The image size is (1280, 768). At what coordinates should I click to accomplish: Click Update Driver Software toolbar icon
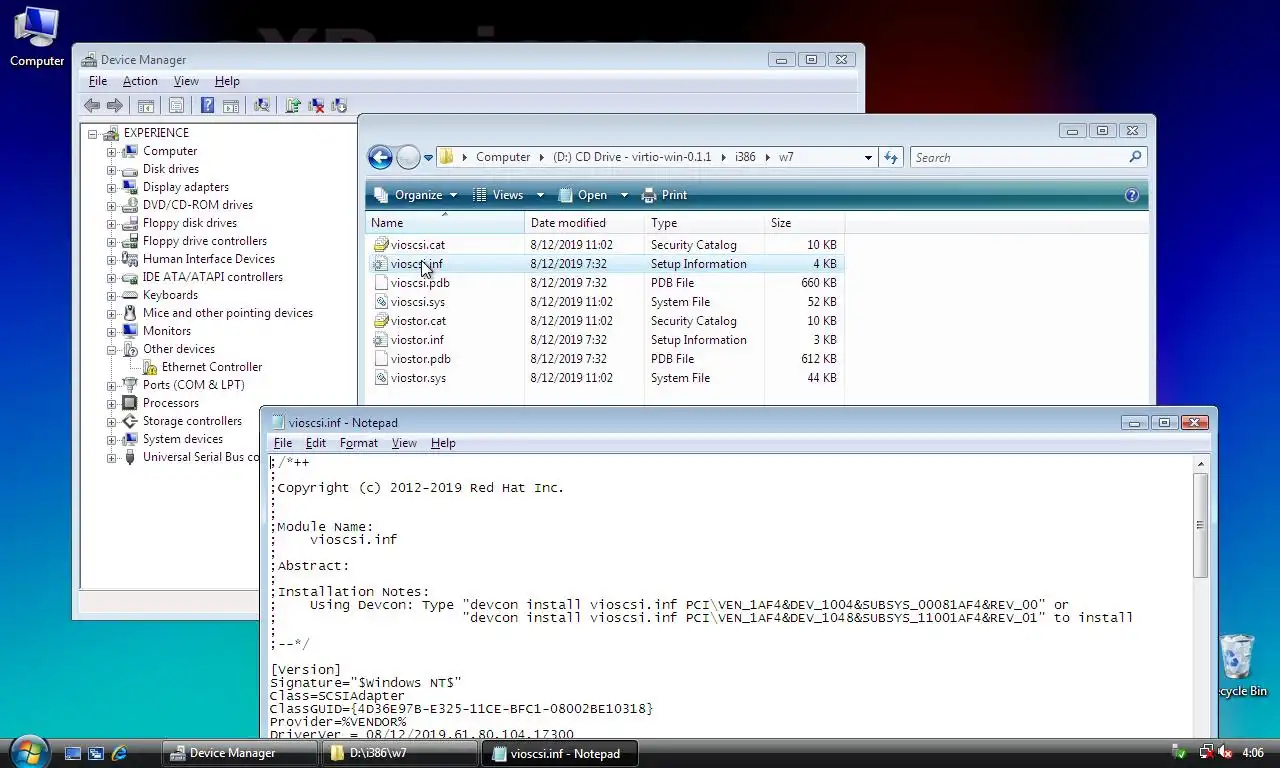coord(293,105)
